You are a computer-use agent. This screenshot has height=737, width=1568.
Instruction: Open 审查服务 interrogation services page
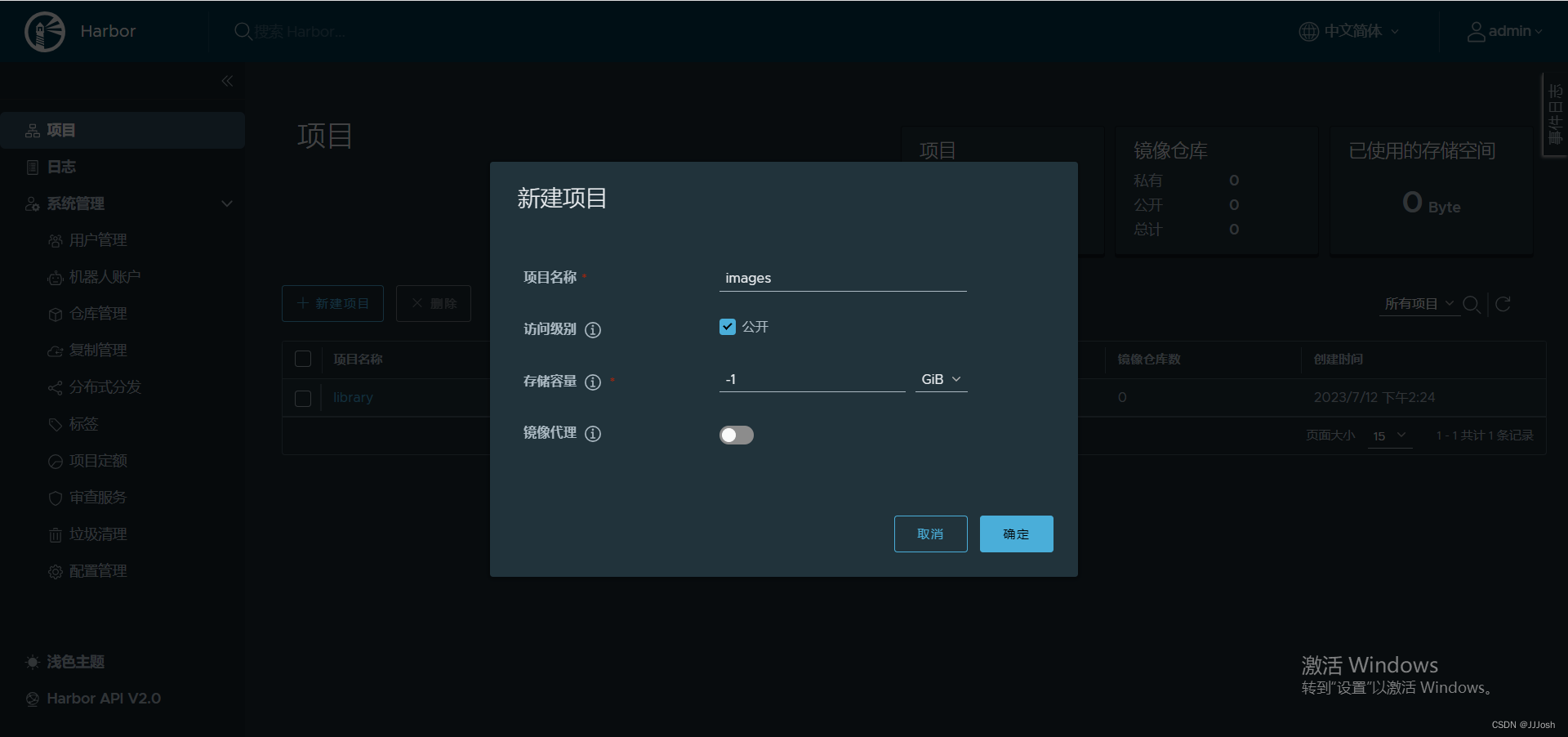tap(98, 498)
